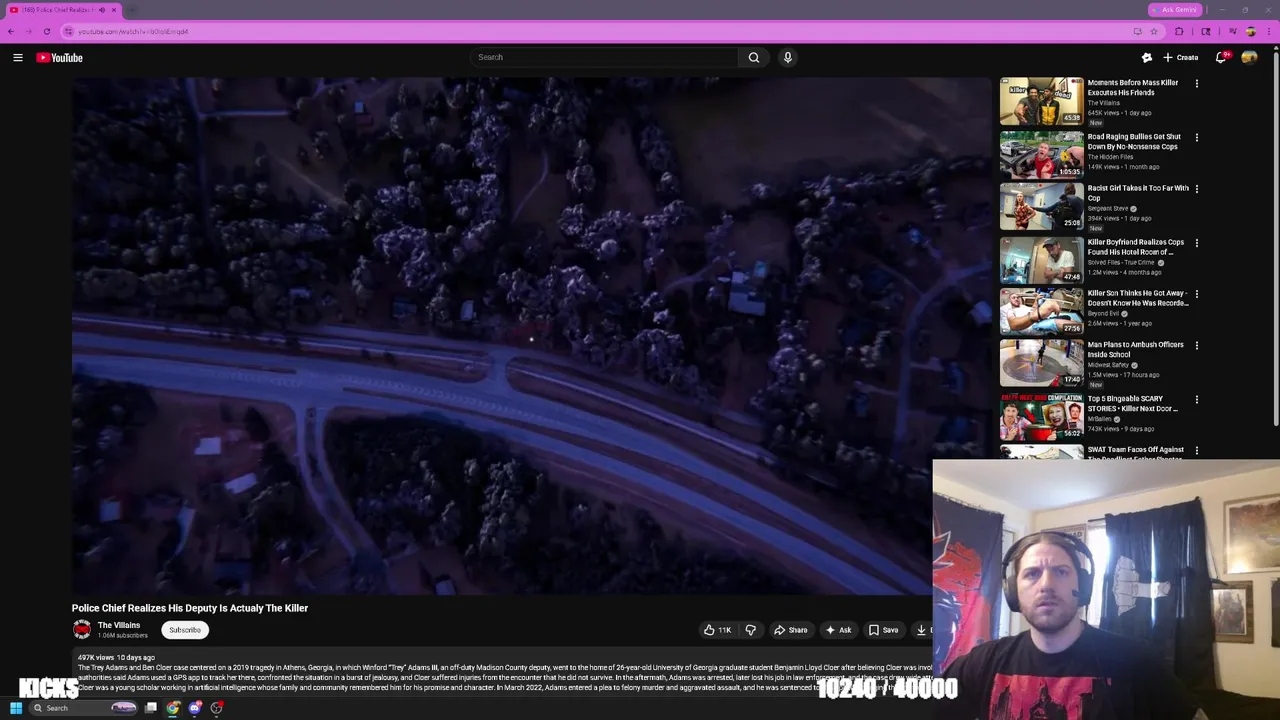The width and height of the screenshot is (1280, 720).
Task: Open 'Midwest Safety' channel name
Action: 1108,365
